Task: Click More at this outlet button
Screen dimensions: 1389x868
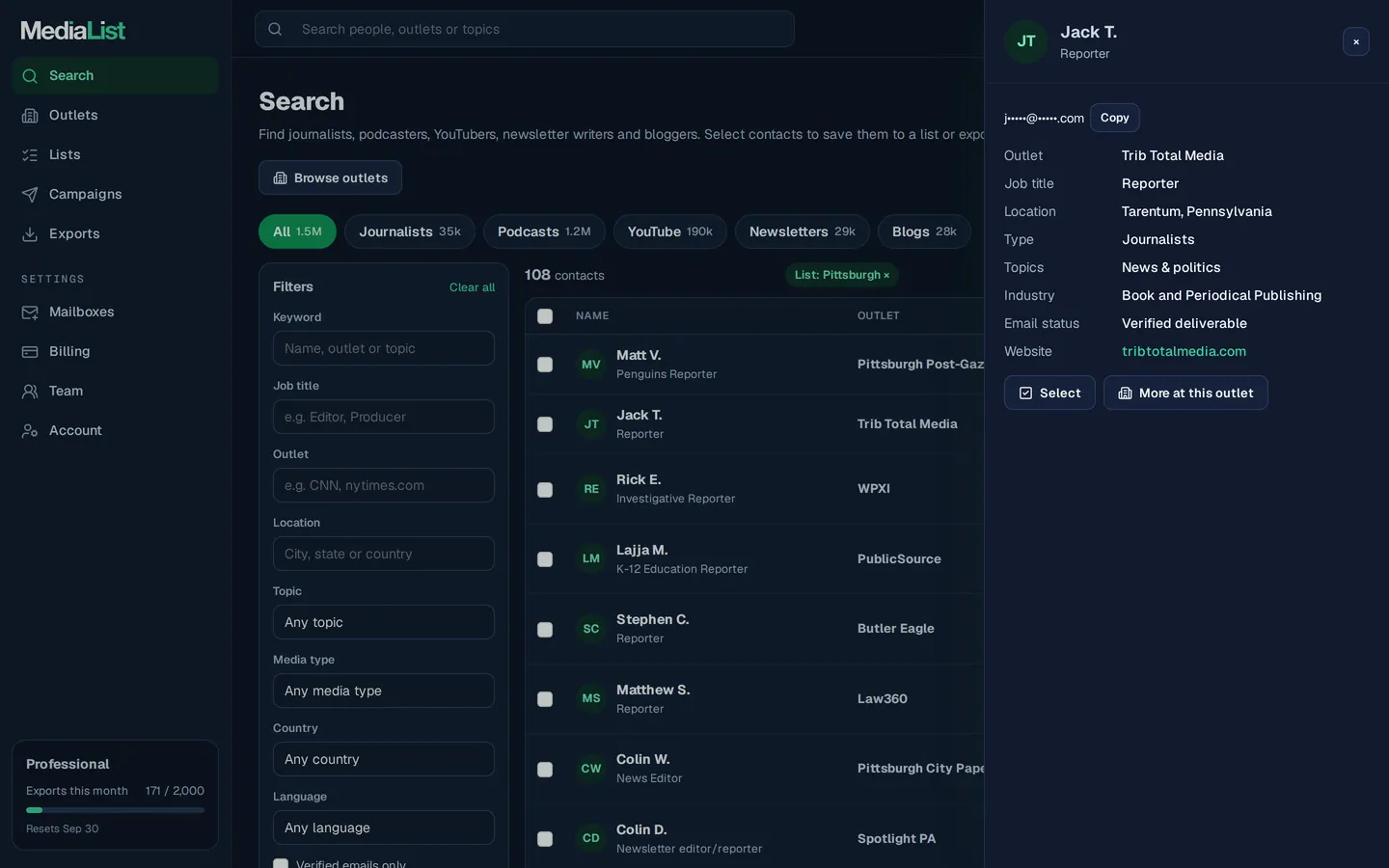Action: click(x=1185, y=393)
